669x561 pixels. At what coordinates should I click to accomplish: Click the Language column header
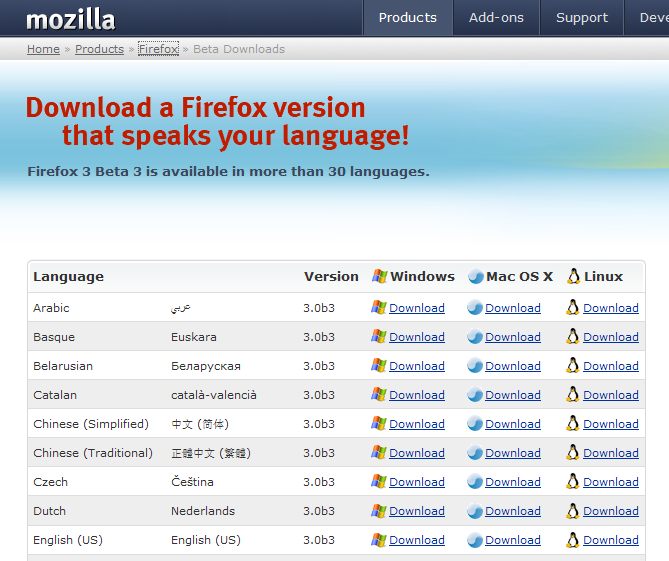pyautogui.click(x=68, y=277)
